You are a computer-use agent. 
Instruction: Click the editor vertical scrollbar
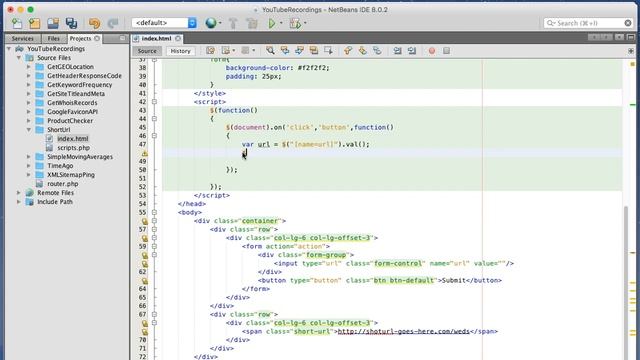tap(626, 282)
